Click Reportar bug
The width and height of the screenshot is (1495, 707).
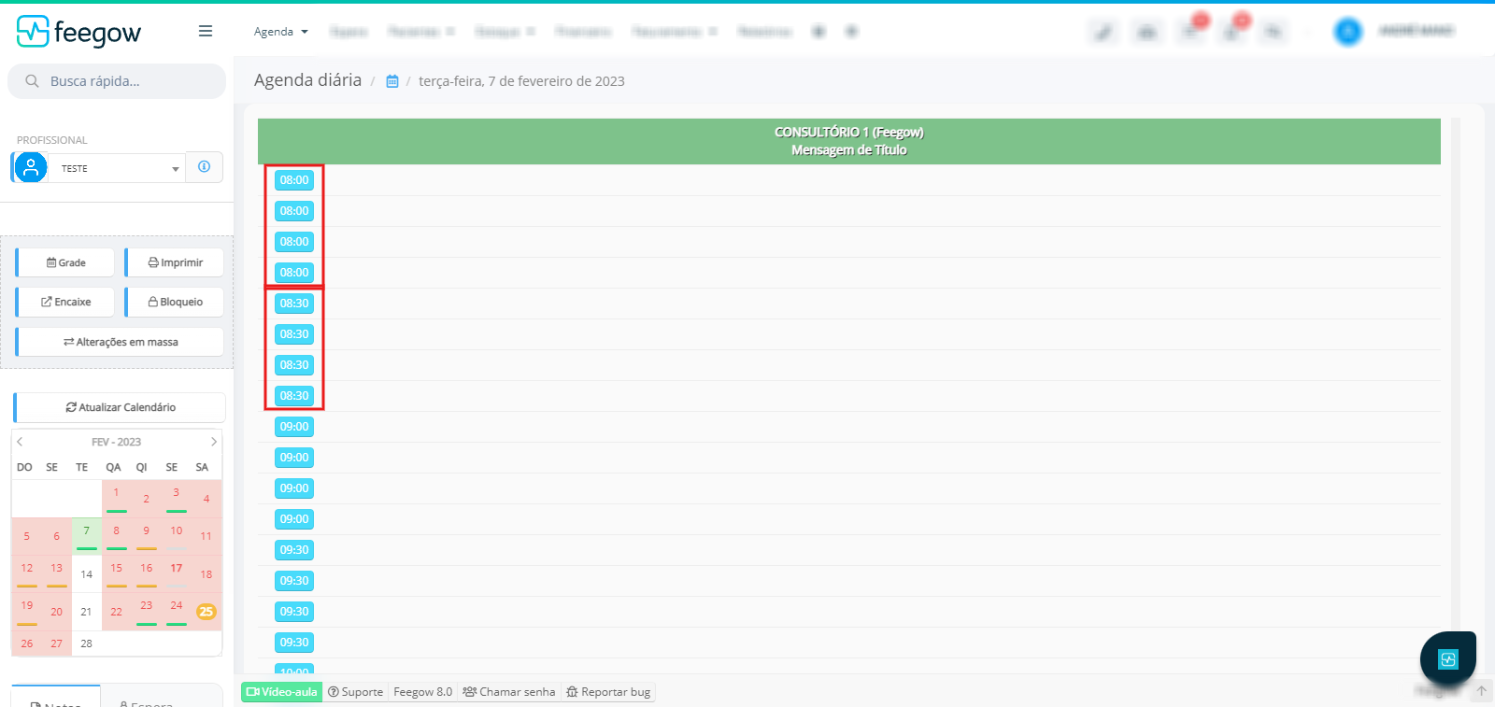[608, 692]
